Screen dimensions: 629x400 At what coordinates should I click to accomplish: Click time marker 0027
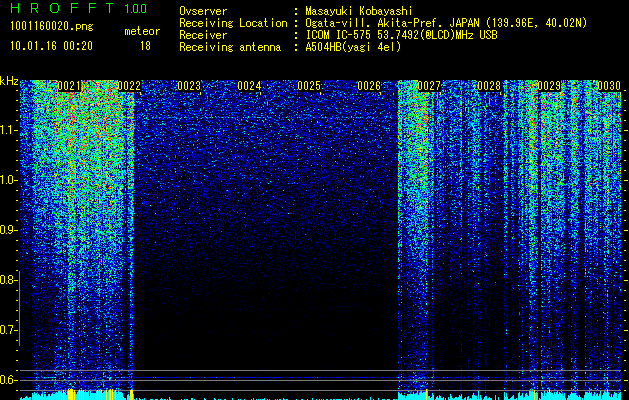pyautogui.click(x=429, y=86)
